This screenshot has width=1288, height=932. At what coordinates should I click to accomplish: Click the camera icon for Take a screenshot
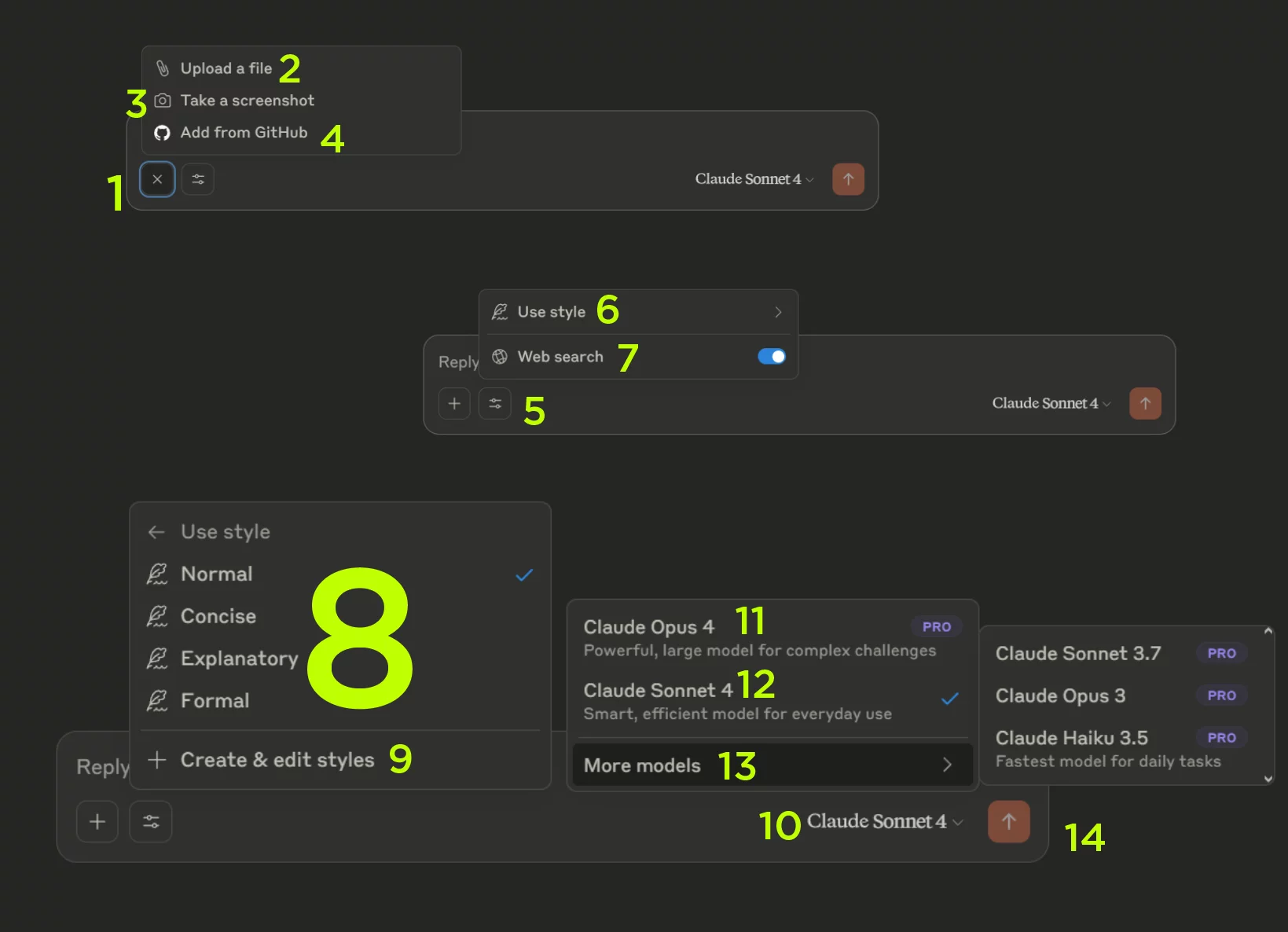click(x=163, y=101)
